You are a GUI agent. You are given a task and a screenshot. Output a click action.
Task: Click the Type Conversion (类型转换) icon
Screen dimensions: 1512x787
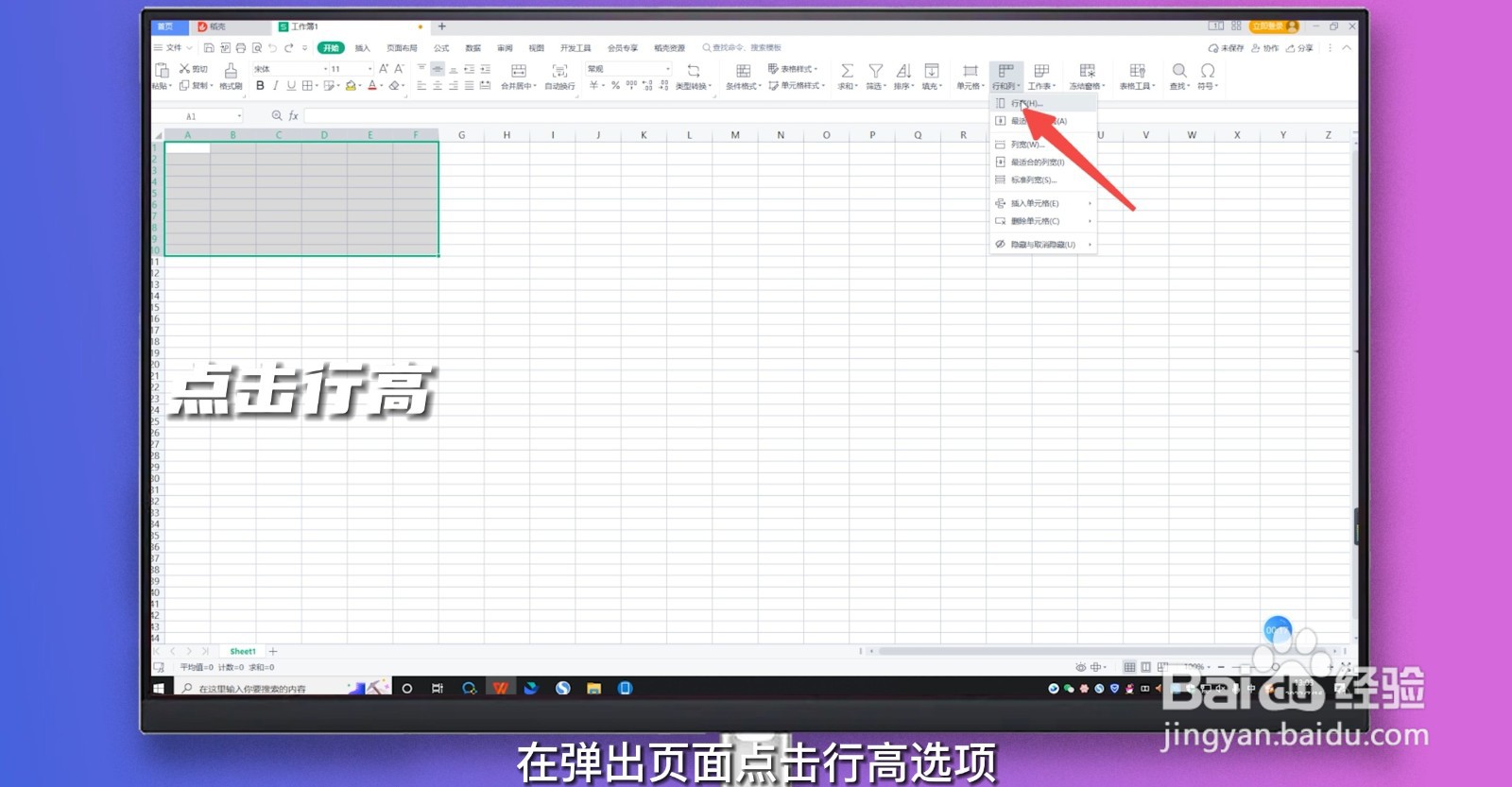coord(694,71)
